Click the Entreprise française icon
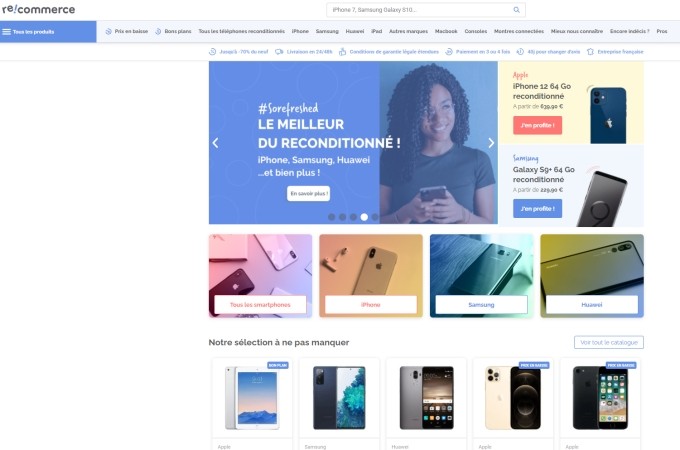The width and height of the screenshot is (680, 450). coord(590,52)
